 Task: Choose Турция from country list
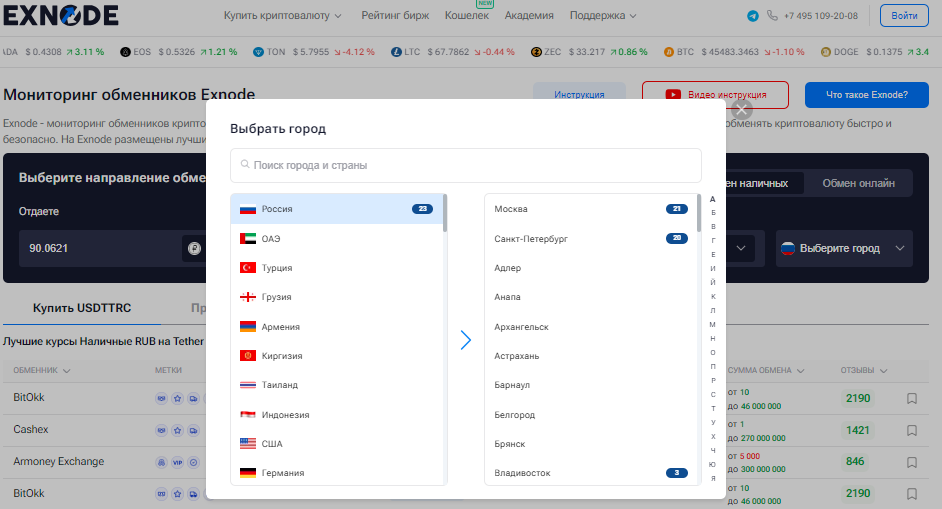coord(336,267)
